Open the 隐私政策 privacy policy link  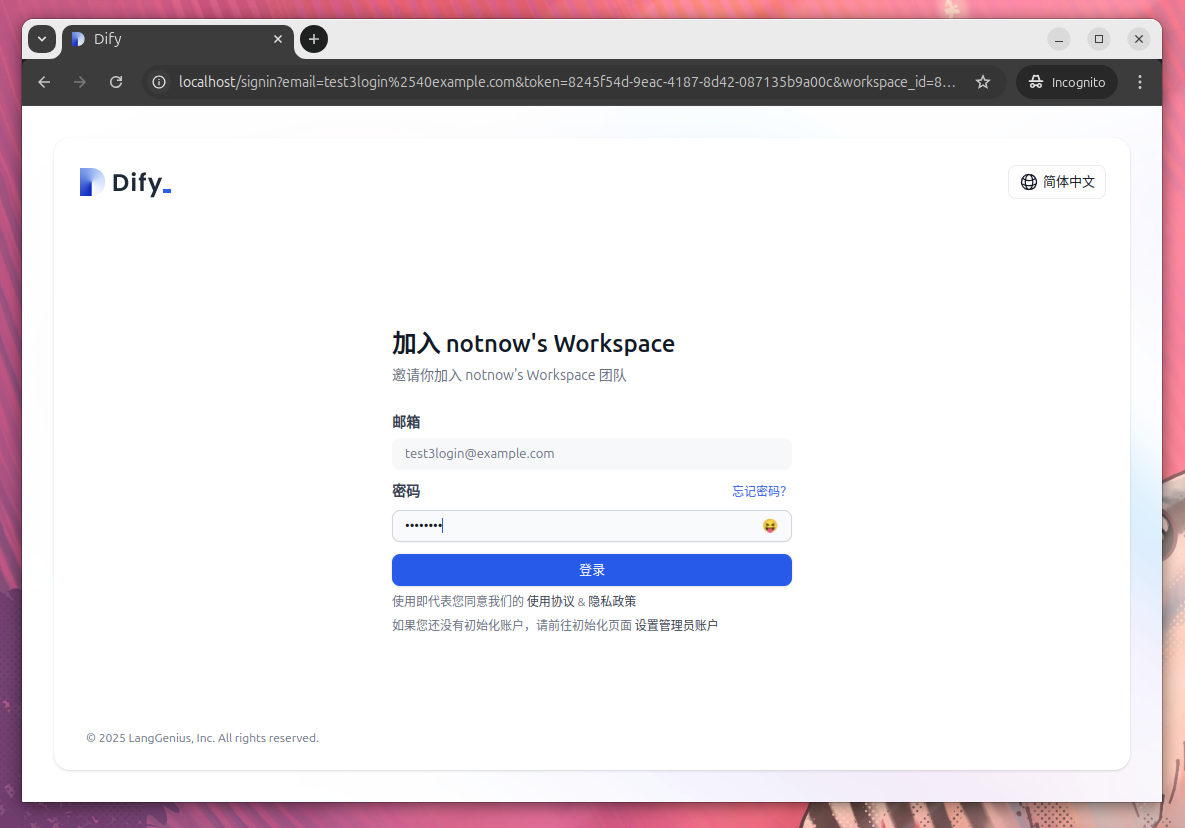(x=612, y=601)
